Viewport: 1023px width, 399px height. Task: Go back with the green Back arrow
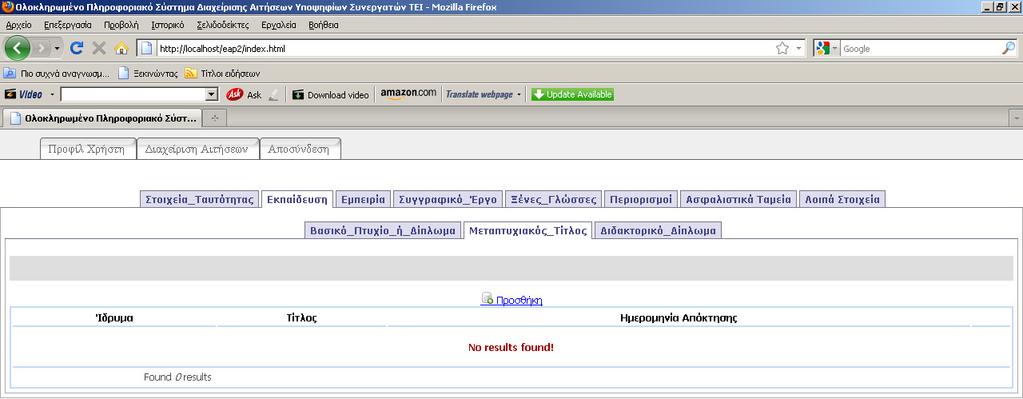click(18, 48)
